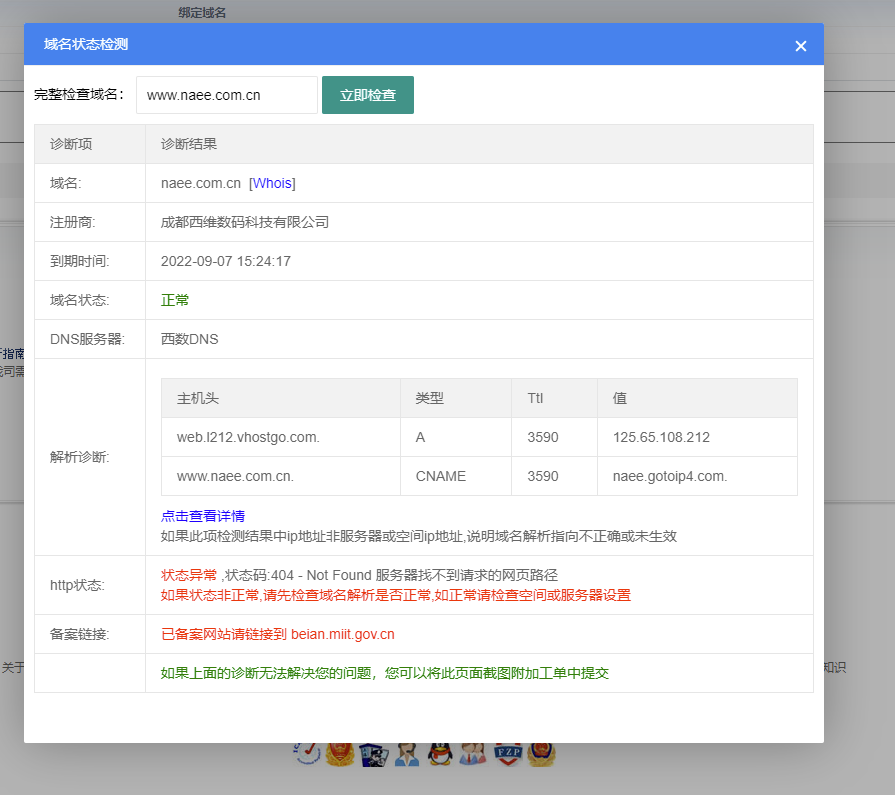This screenshot has height=795, width=895.
Task: Click the FZP shield icon
Action: coord(508,754)
